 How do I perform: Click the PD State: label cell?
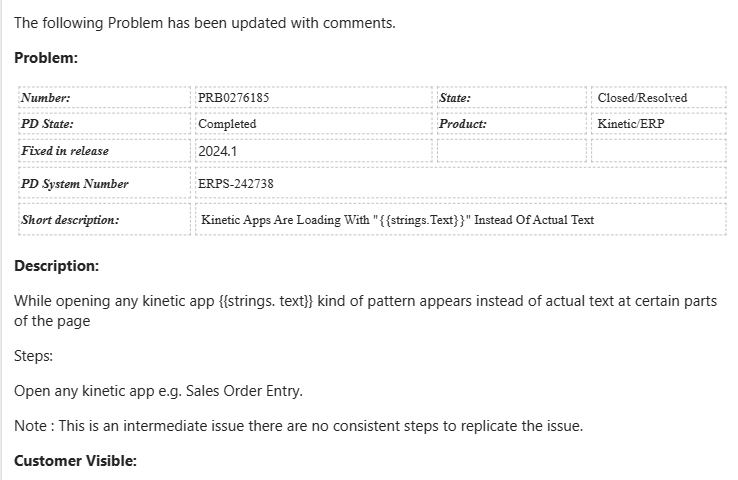(48, 124)
